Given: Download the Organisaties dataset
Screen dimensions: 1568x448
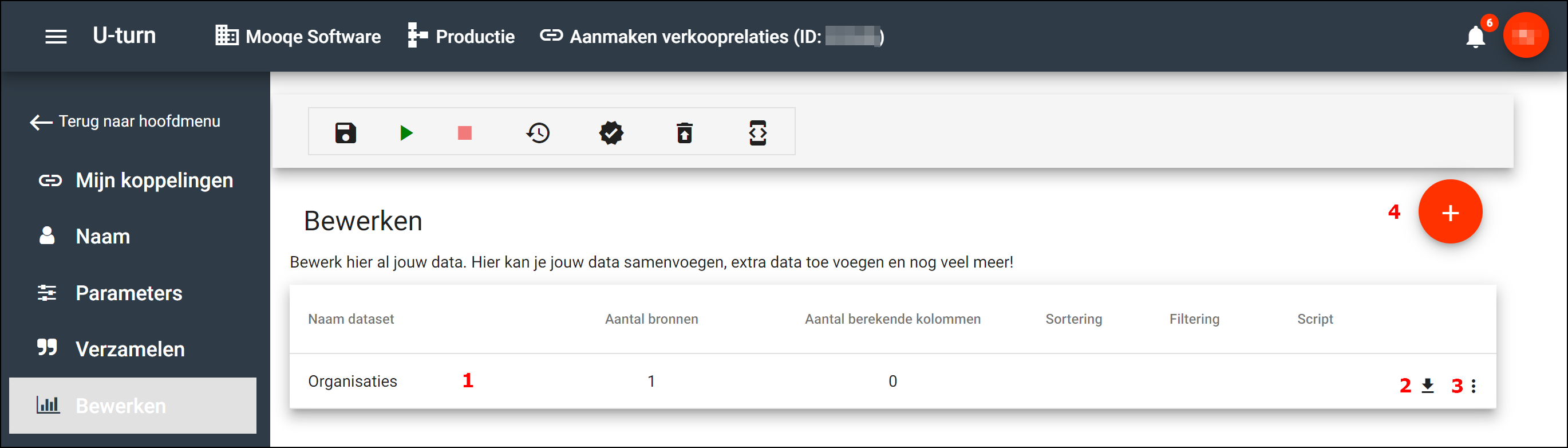Looking at the screenshot, I should click(x=1427, y=386).
